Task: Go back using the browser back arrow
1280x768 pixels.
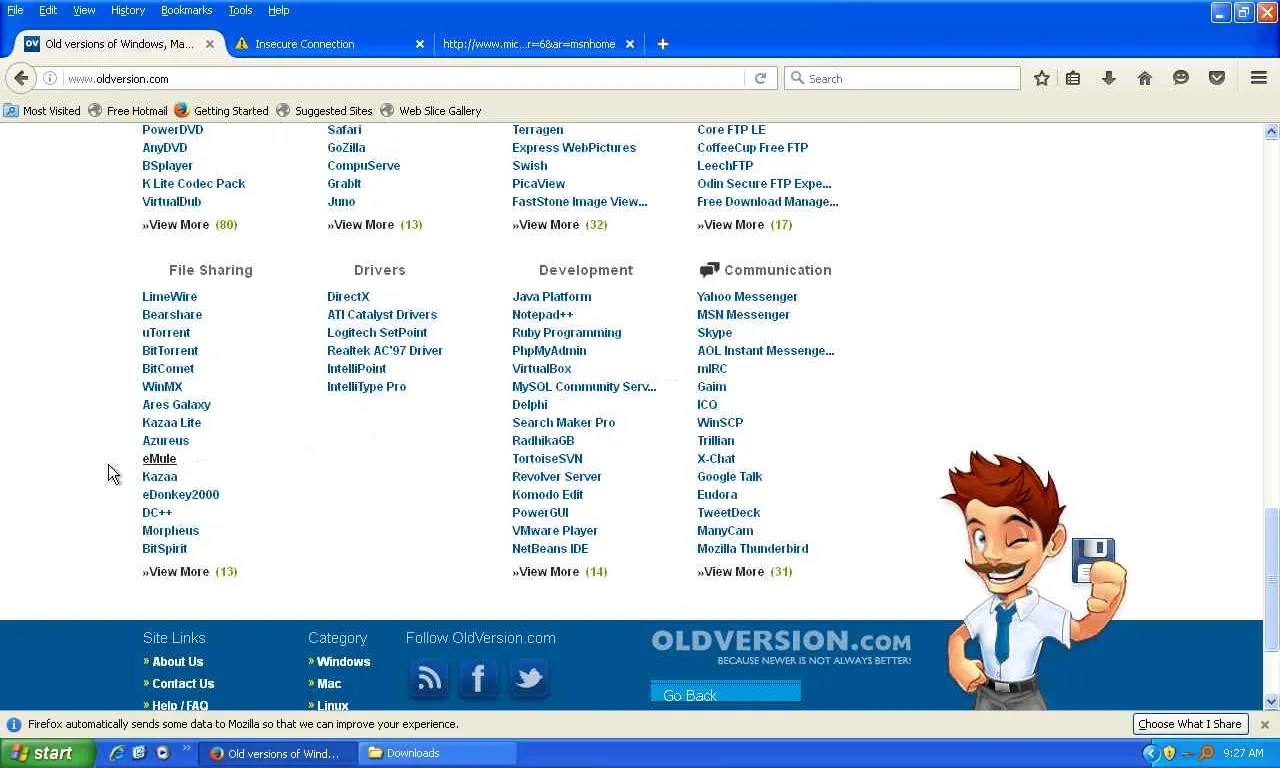Action: [21, 78]
